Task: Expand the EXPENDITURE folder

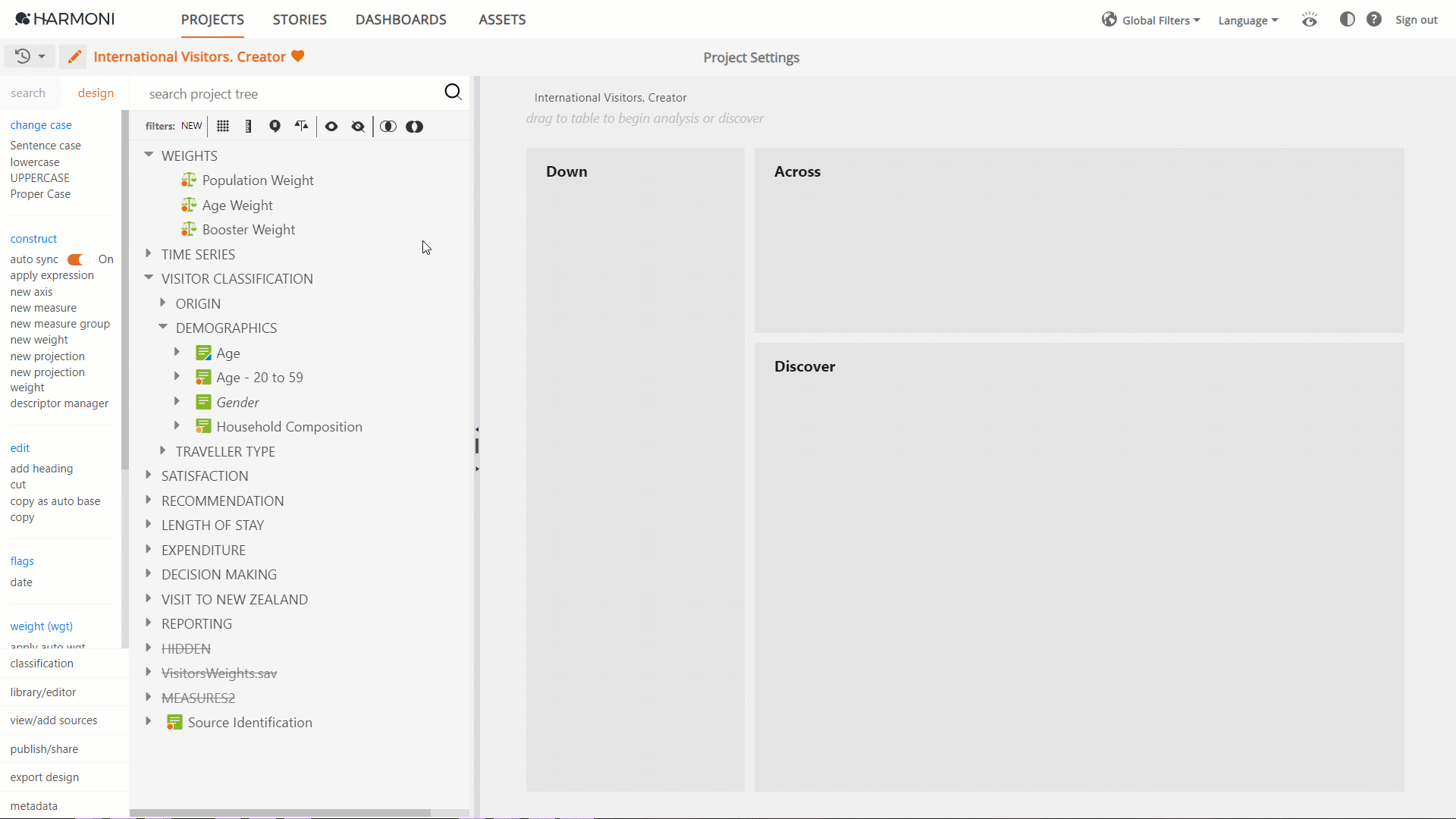Action: pos(149,549)
